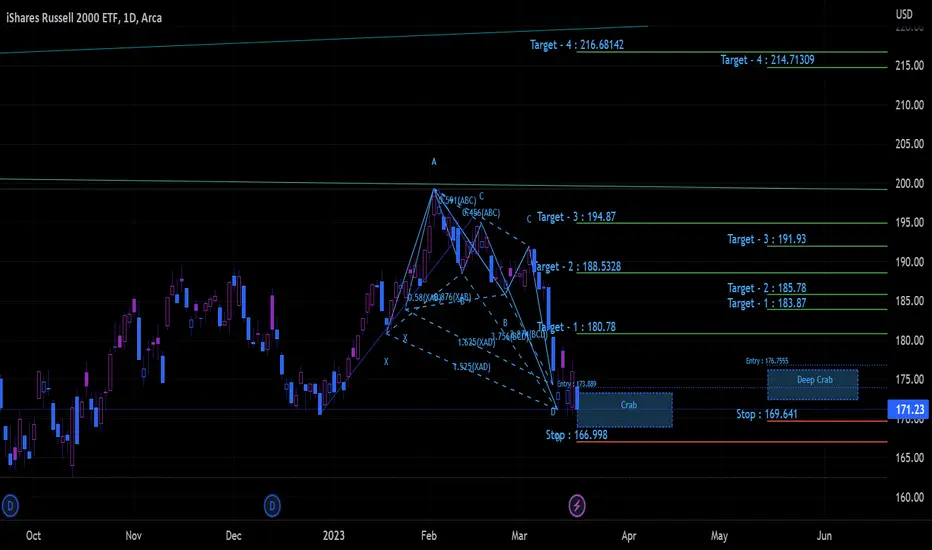Screen dimensions: 932x550
Task: Click the Target - 4 : 214.71309 label
Action: point(767,59)
